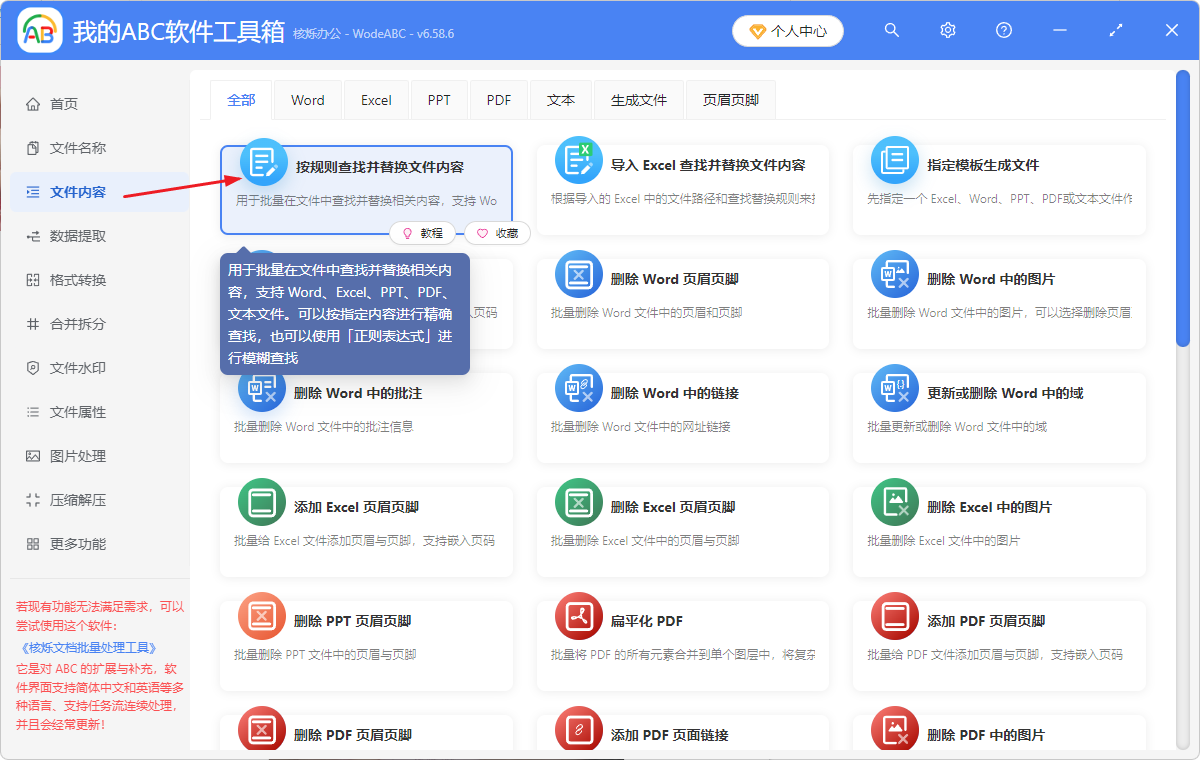The width and height of the screenshot is (1200, 760).
Task: Click the 教程 tutorial button
Action: (423, 233)
